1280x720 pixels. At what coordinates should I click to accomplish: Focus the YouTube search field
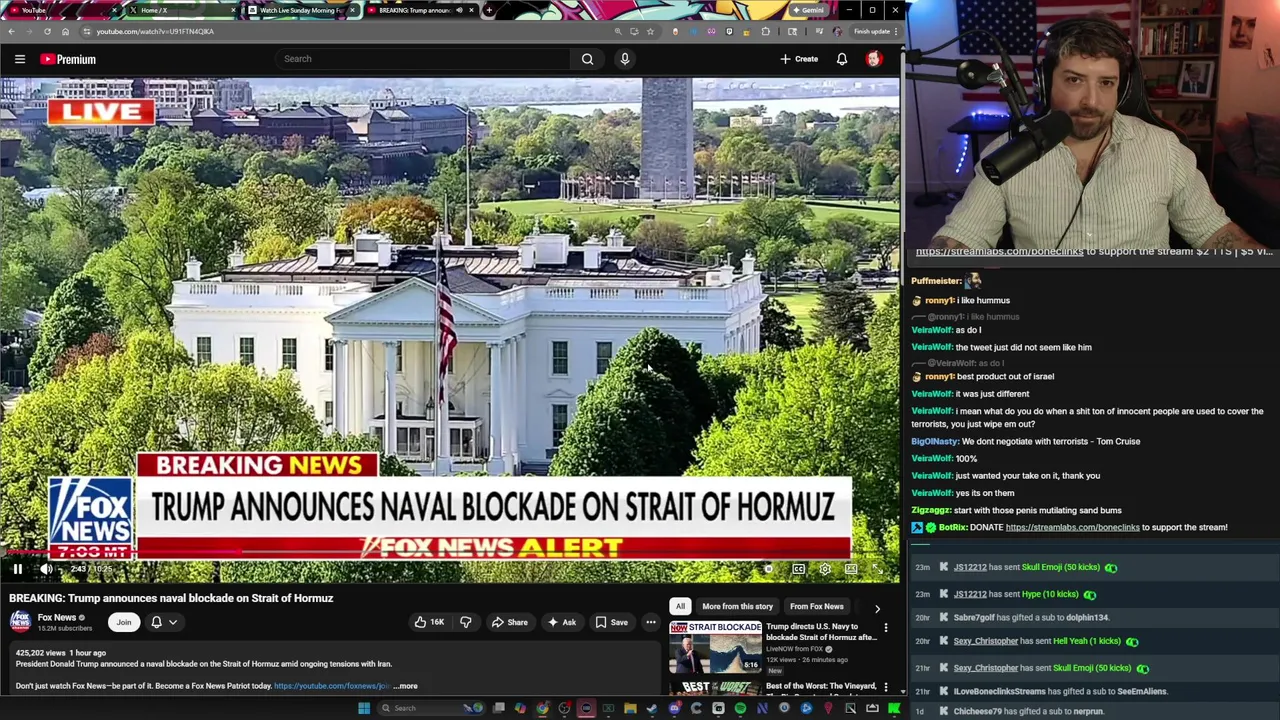tap(425, 59)
